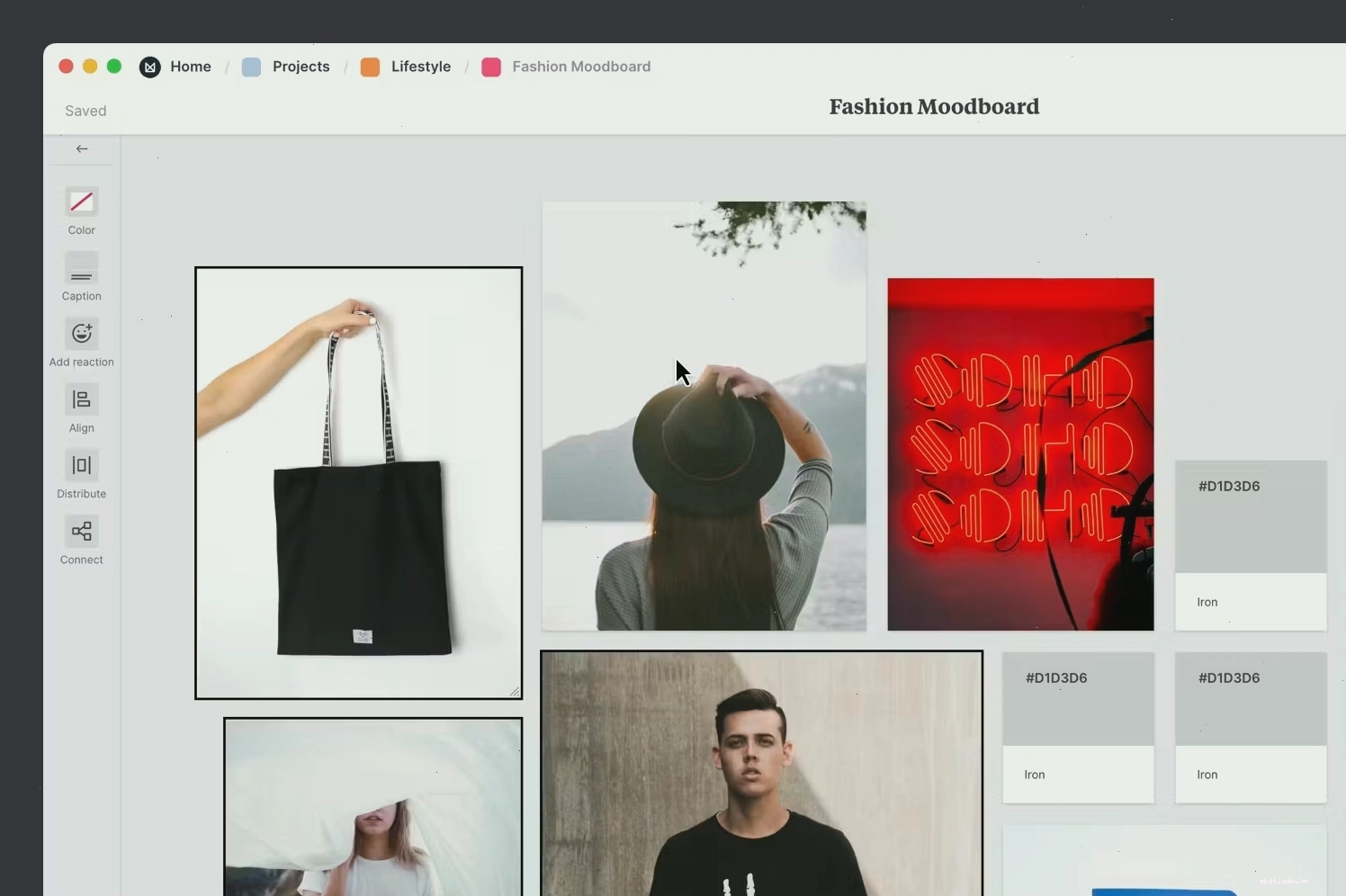Click the pink Fashion Moodboard icon
This screenshot has height=896, width=1346.
coord(491,67)
